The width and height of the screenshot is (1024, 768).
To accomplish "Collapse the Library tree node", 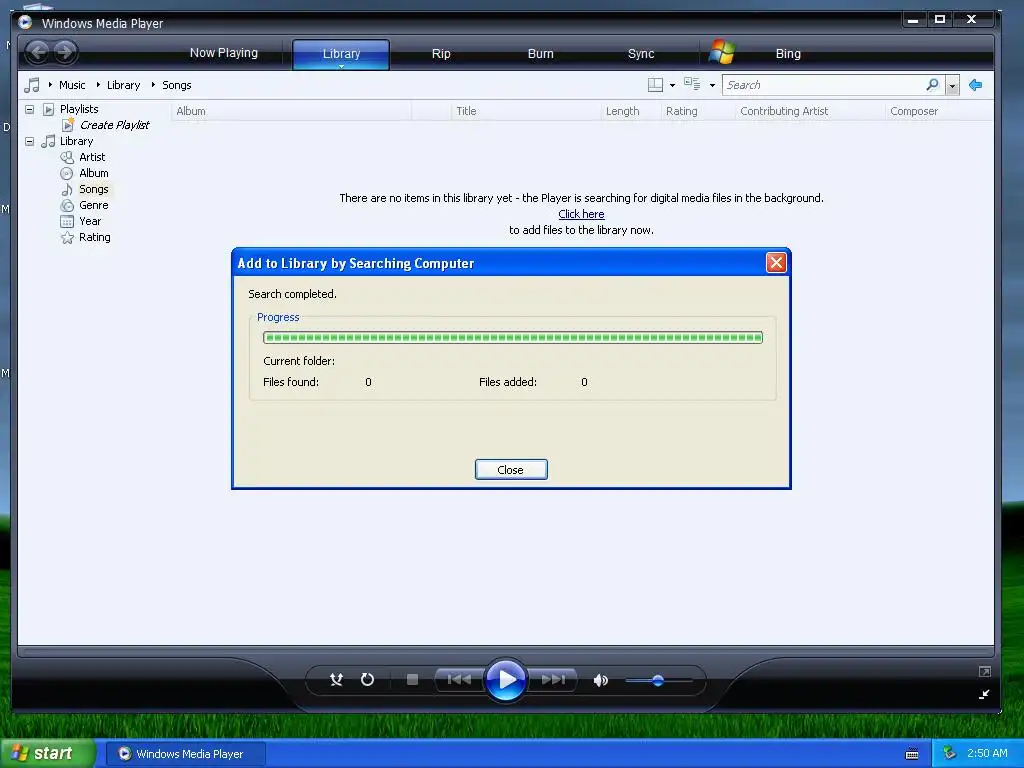I will tap(29, 141).
